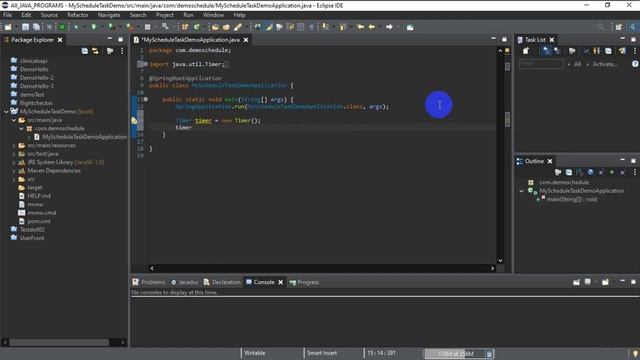Click the quick-fix marker beside Timer line

(134, 120)
